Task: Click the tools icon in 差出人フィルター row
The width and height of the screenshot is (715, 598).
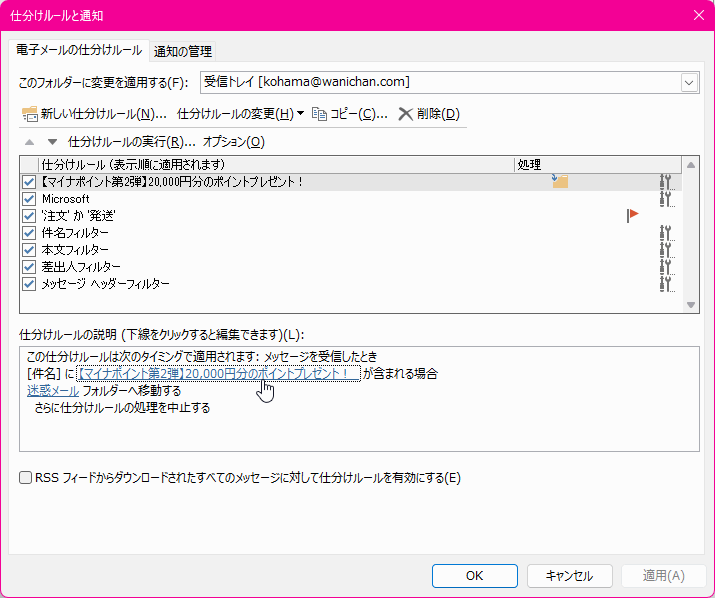Action: 666,267
